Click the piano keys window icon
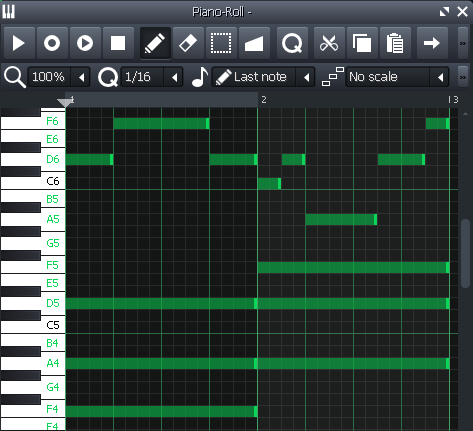The image size is (473, 431). click(9, 12)
